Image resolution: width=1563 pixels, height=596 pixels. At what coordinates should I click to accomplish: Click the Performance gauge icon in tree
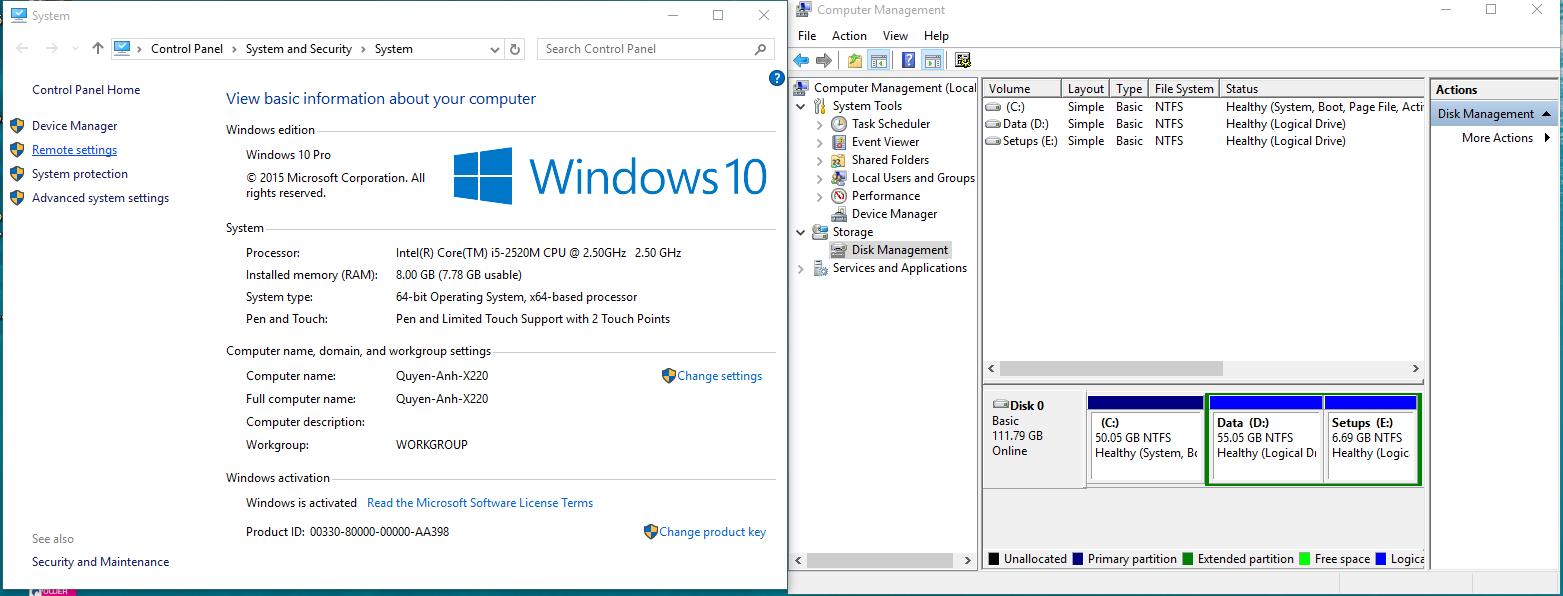coord(839,196)
